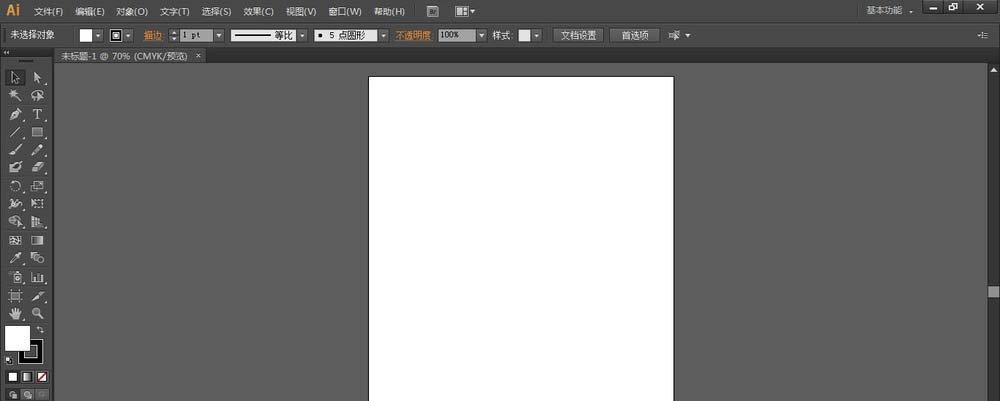Select the Rectangle tool
1000x401 pixels.
tap(38, 132)
